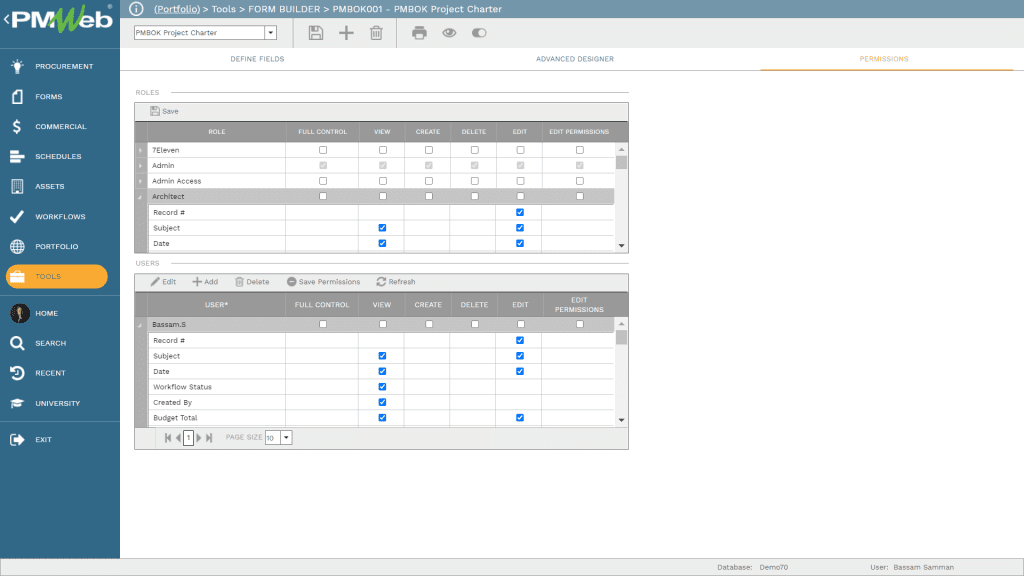Viewport: 1024px width, 576px height.
Task: Open the Procurement module icon
Action: click(18, 66)
